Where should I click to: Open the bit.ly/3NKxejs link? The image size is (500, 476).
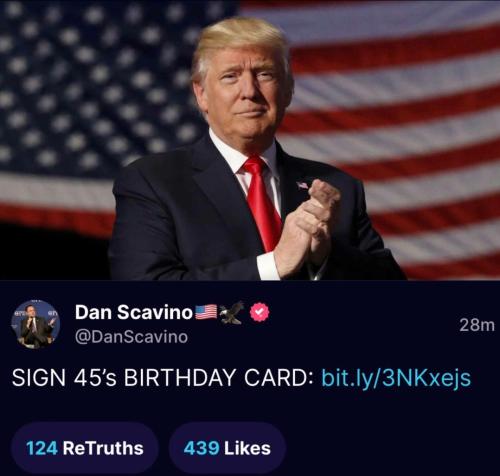[396, 378]
